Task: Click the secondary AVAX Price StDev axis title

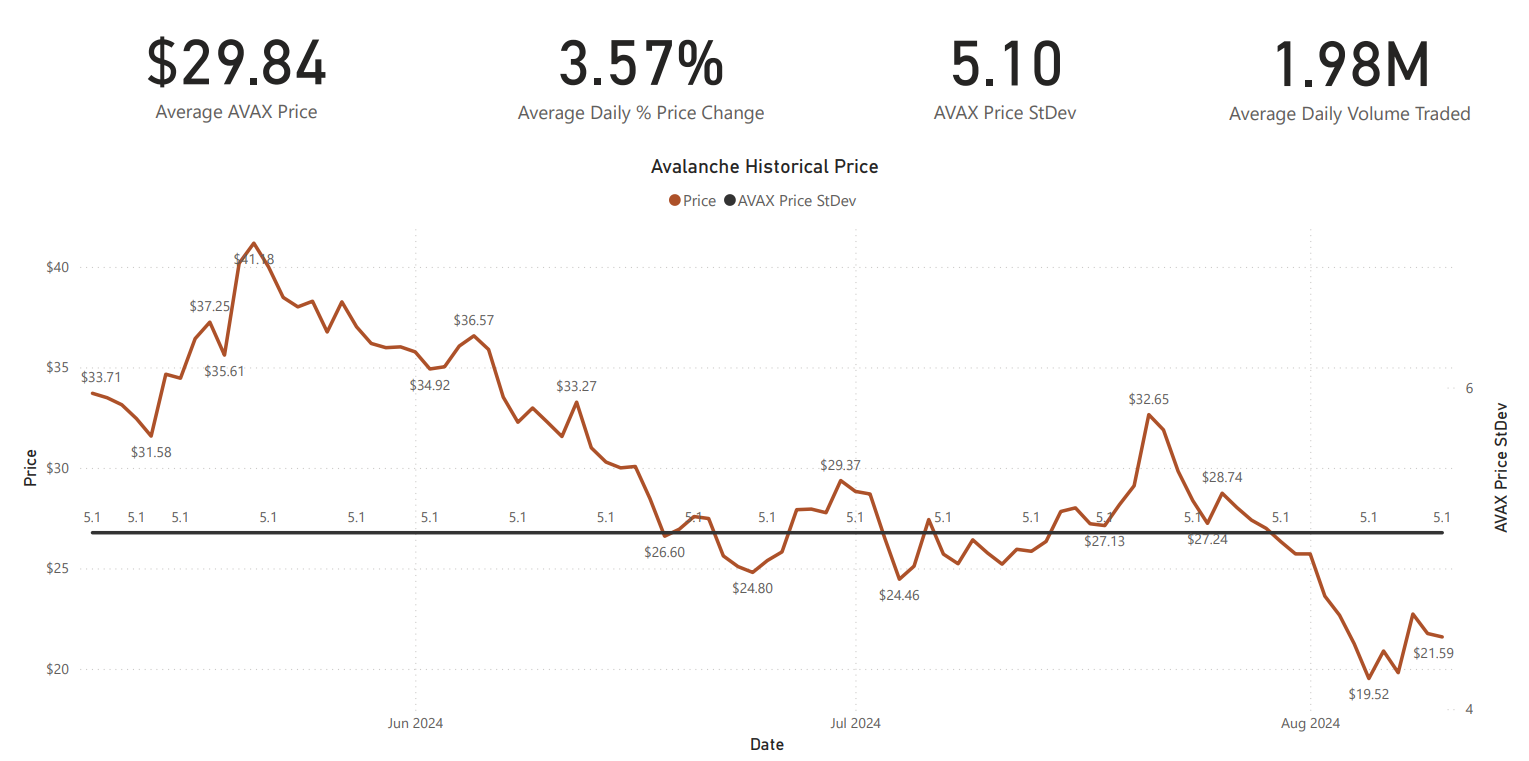Action: (1501, 466)
